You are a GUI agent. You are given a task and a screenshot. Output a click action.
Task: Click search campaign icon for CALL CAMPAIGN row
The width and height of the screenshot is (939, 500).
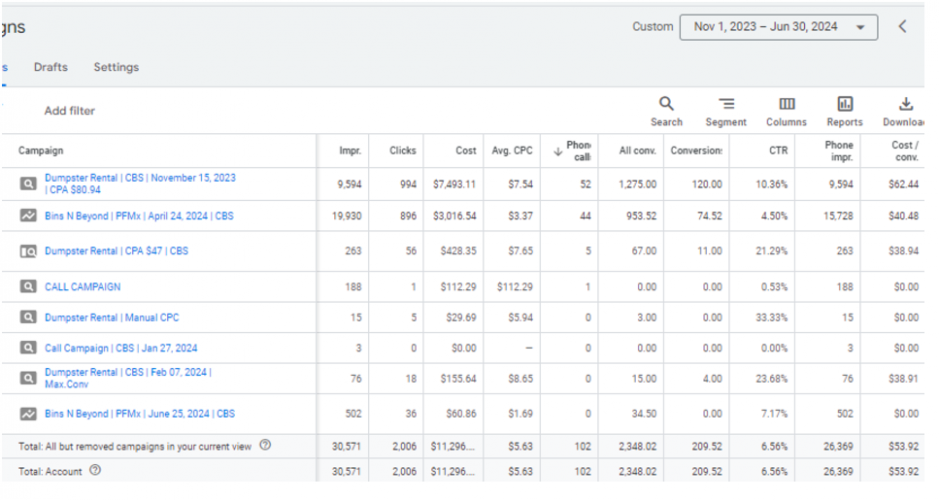pos(28,287)
